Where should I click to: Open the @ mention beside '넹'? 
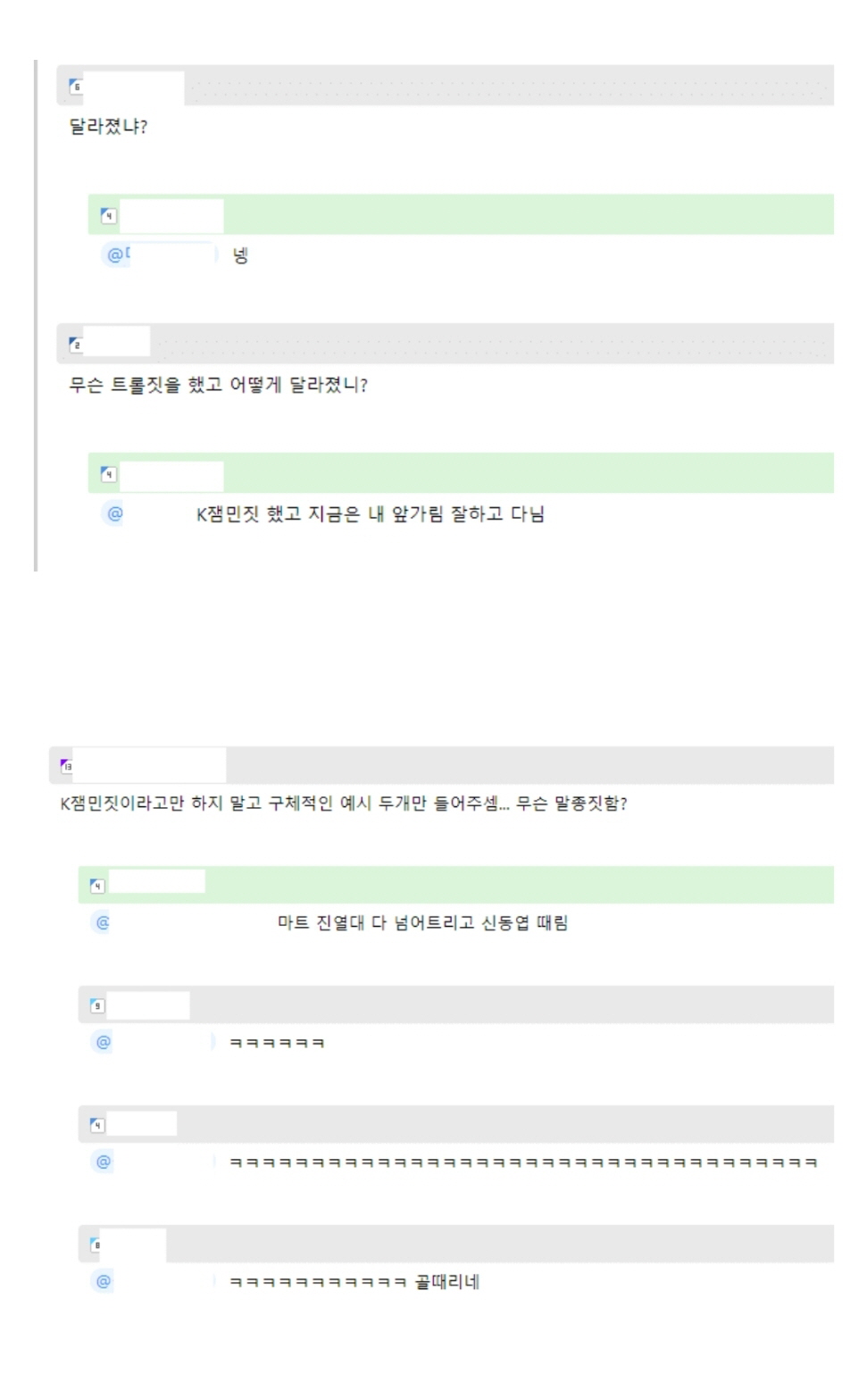point(115,255)
